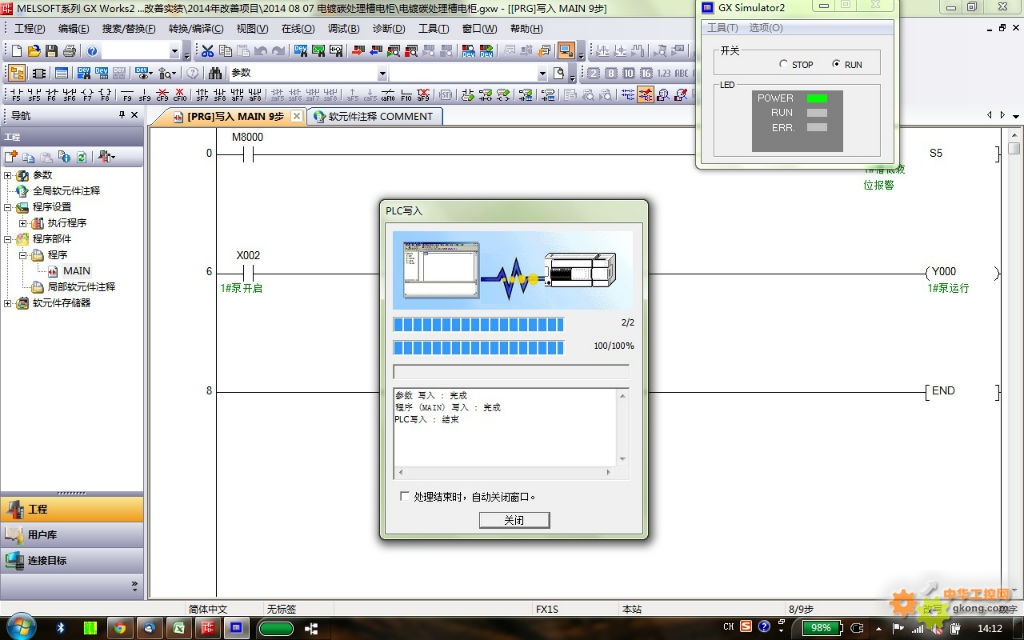Viewport: 1024px width, 640px height.
Task: Open the 诊断(D) menu
Action: 389,29
